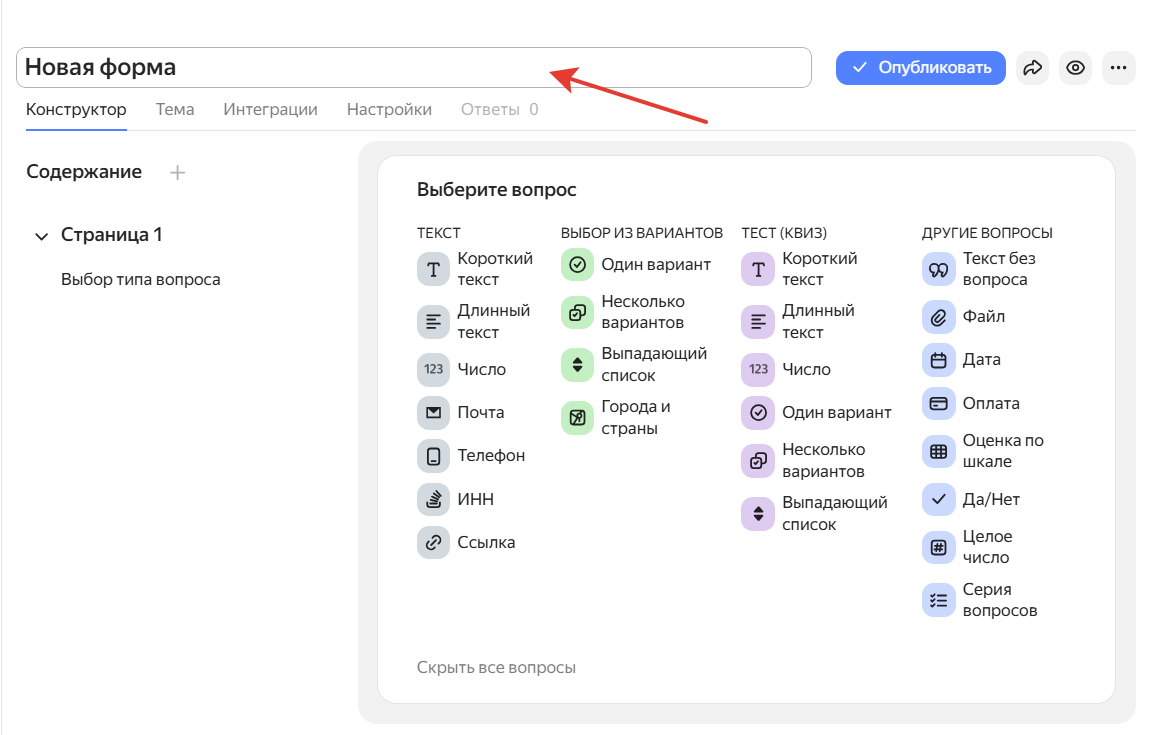The height and width of the screenshot is (735, 1155).
Task: Click Скрыть все вопросы link
Action: tap(496, 667)
